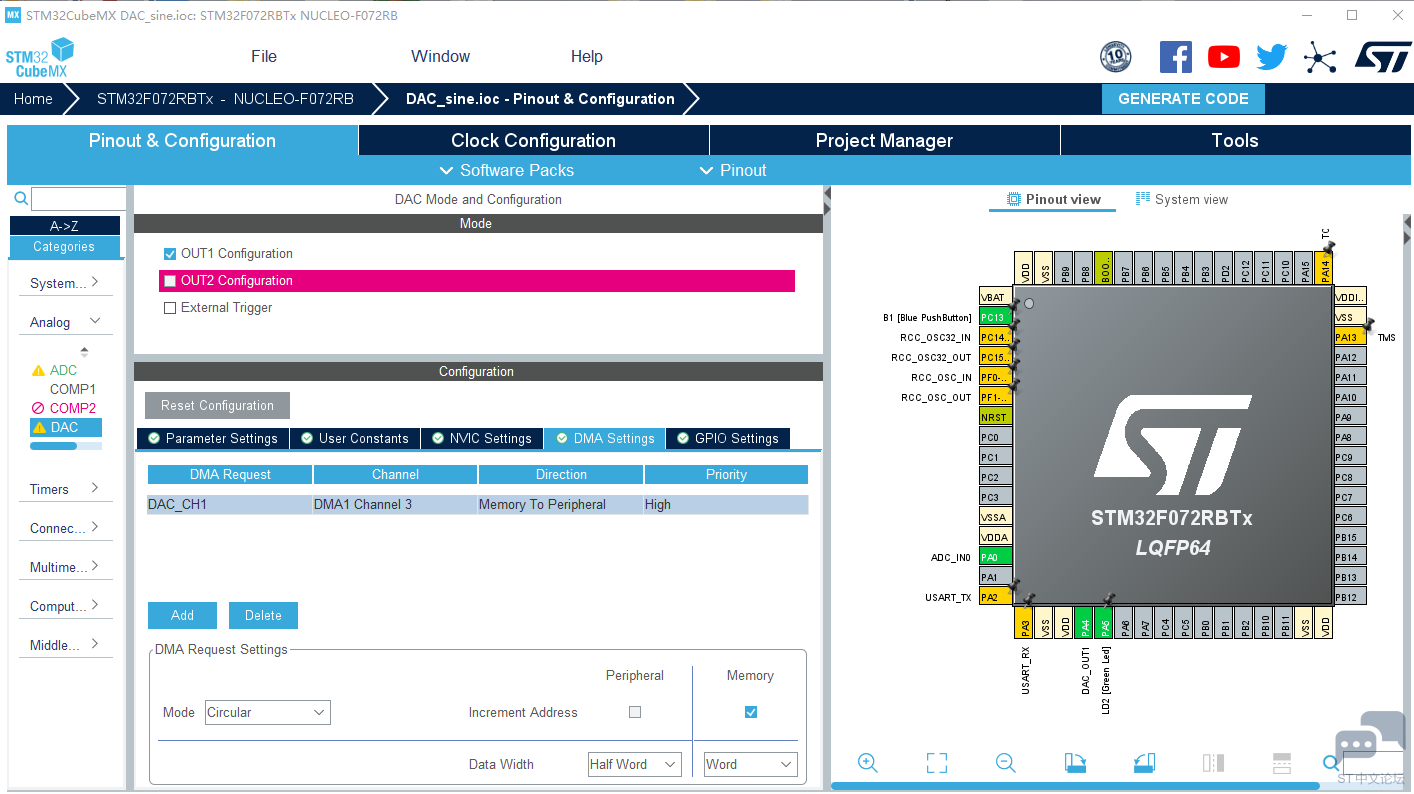Click the horizontal split view icon

point(1282,763)
